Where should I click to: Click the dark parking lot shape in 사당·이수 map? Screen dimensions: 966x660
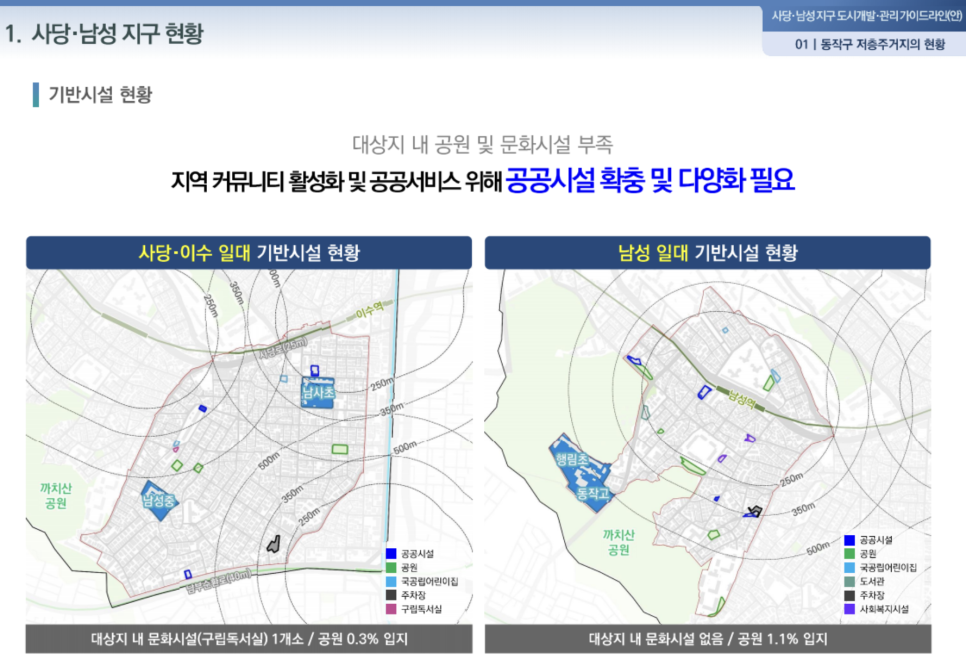tap(274, 544)
